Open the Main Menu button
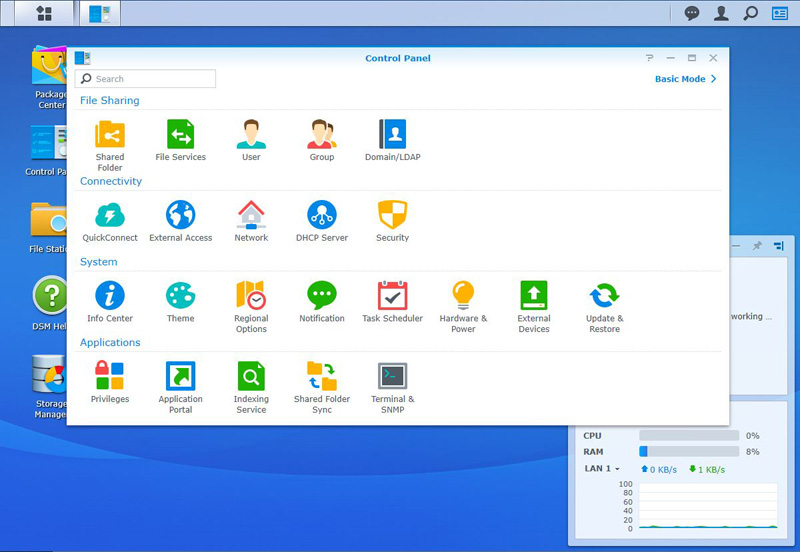 [44, 13]
